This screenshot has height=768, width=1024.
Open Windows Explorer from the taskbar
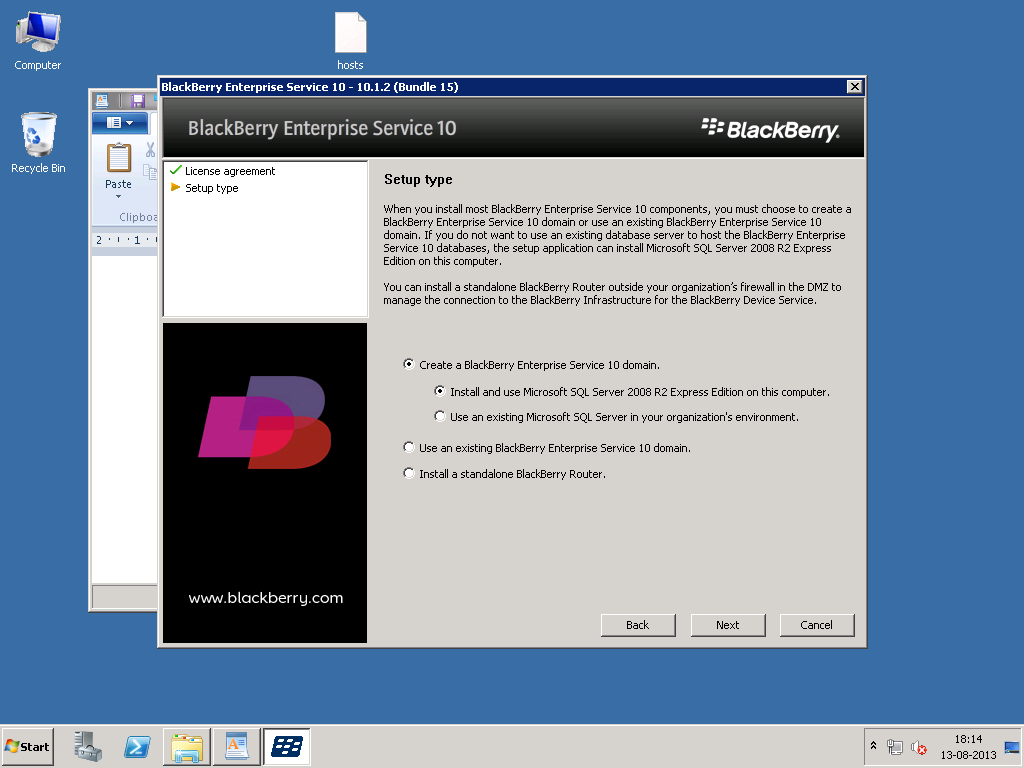[187, 746]
